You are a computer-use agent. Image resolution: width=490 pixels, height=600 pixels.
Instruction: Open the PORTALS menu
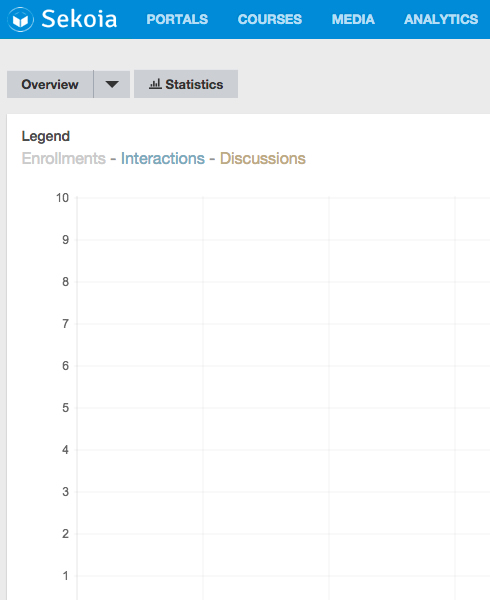point(177,19)
